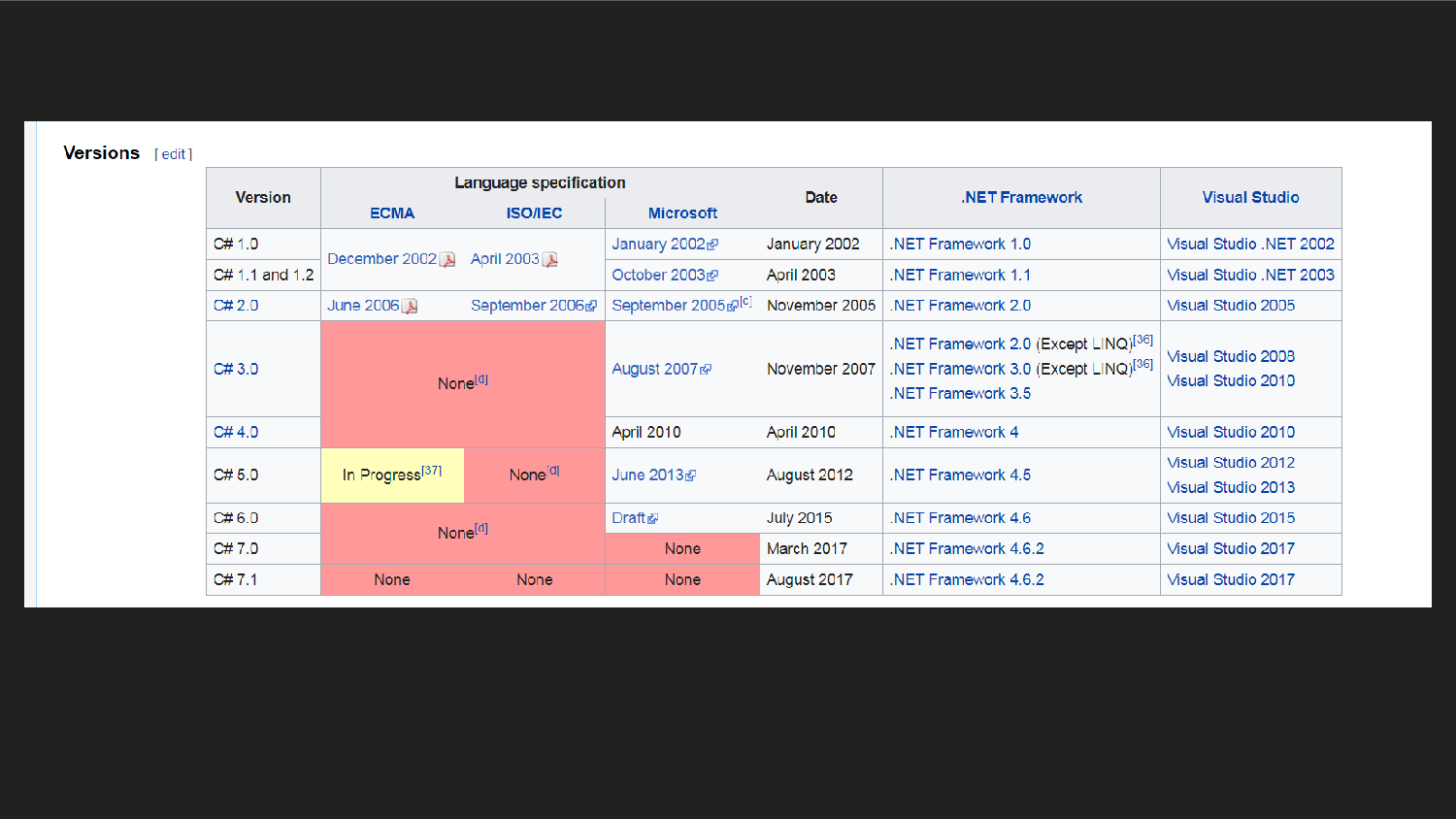Open the ISO/IEC column header link
The image size is (1456, 819).
[x=534, y=213]
